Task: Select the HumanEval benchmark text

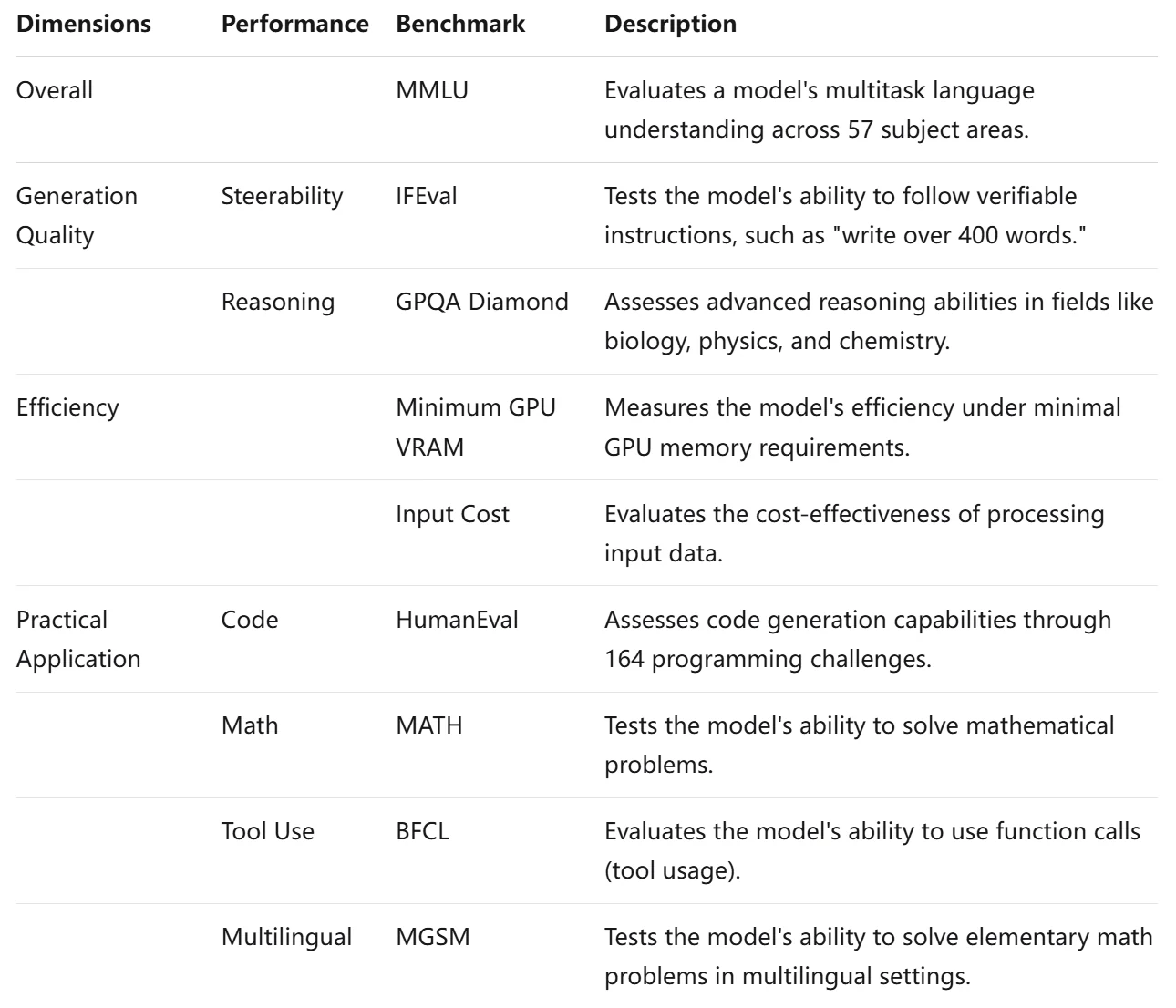Action: click(x=457, y=620)
